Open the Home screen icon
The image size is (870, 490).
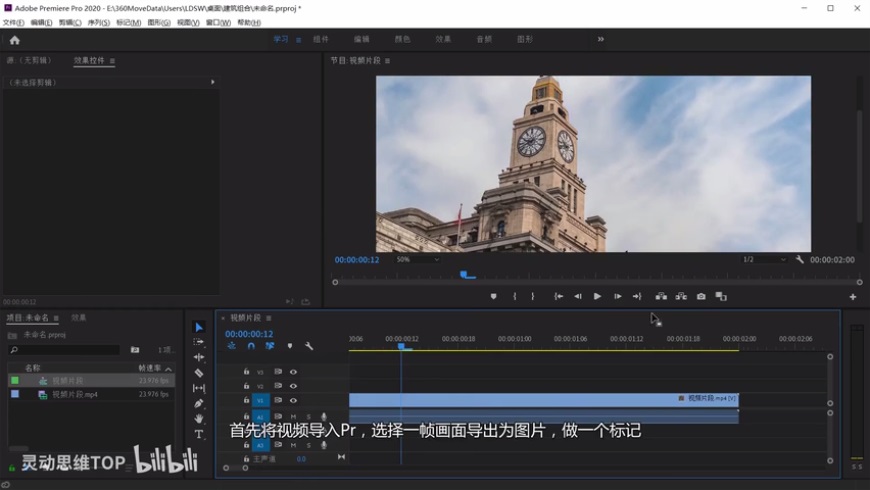coord(14,40)
